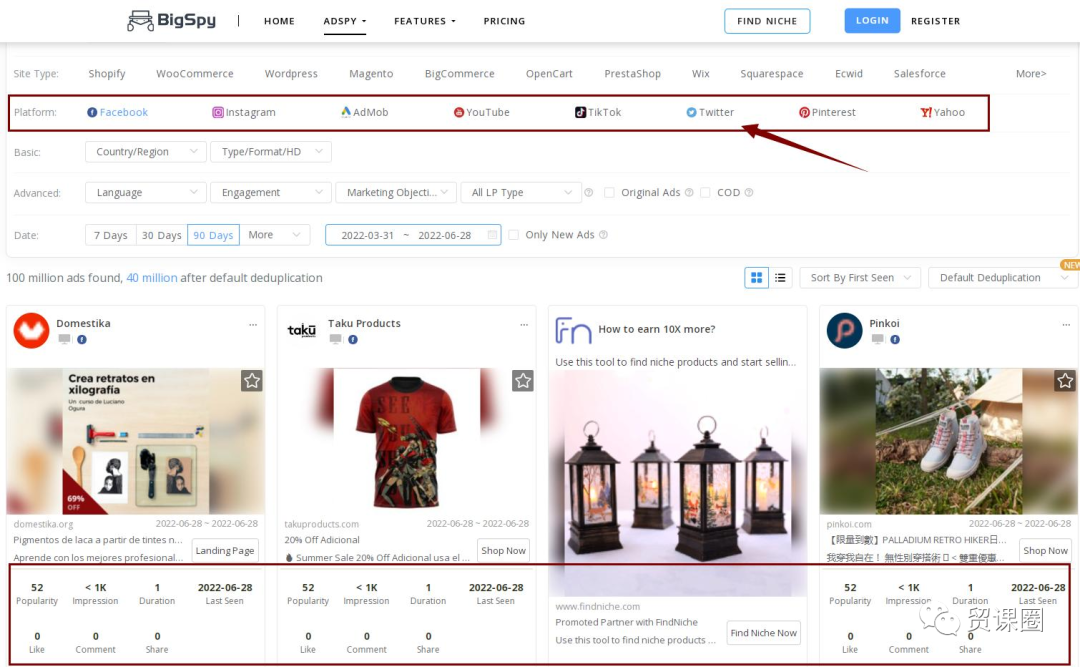Open the Country/Region dropdown
The height and width of the screenshot is (667, 1080).
[x=146, y=152]
